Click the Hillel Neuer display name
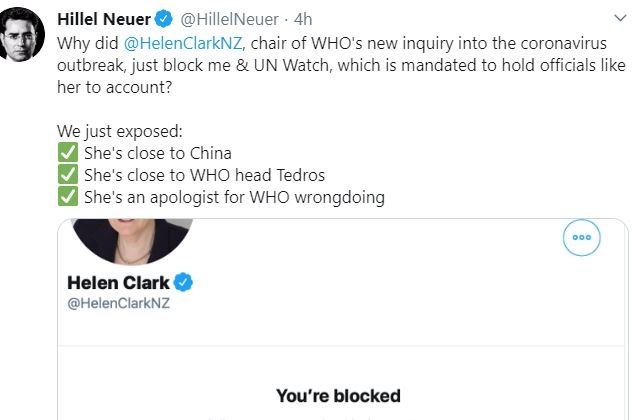Screen dimensions: 636x420 click(104, 19)
